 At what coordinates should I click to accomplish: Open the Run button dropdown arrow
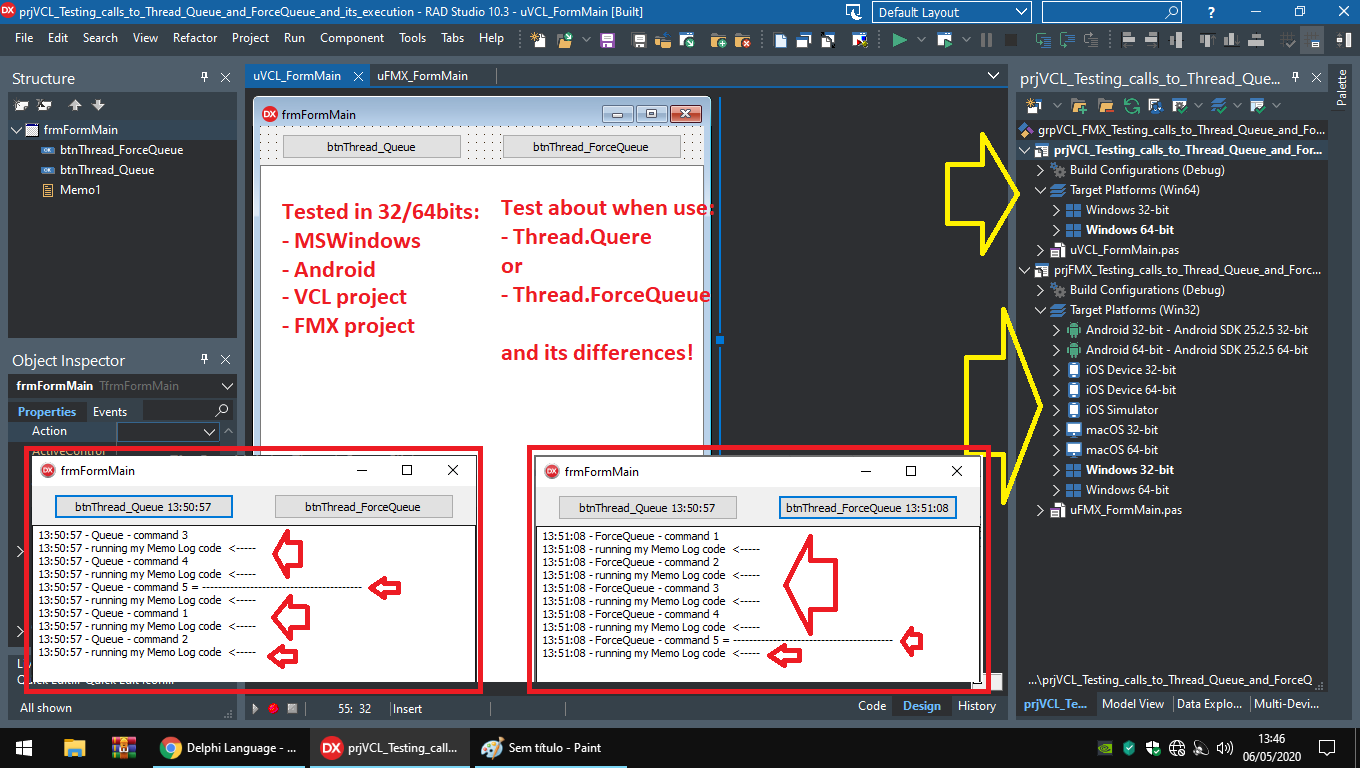click(921, 40)
